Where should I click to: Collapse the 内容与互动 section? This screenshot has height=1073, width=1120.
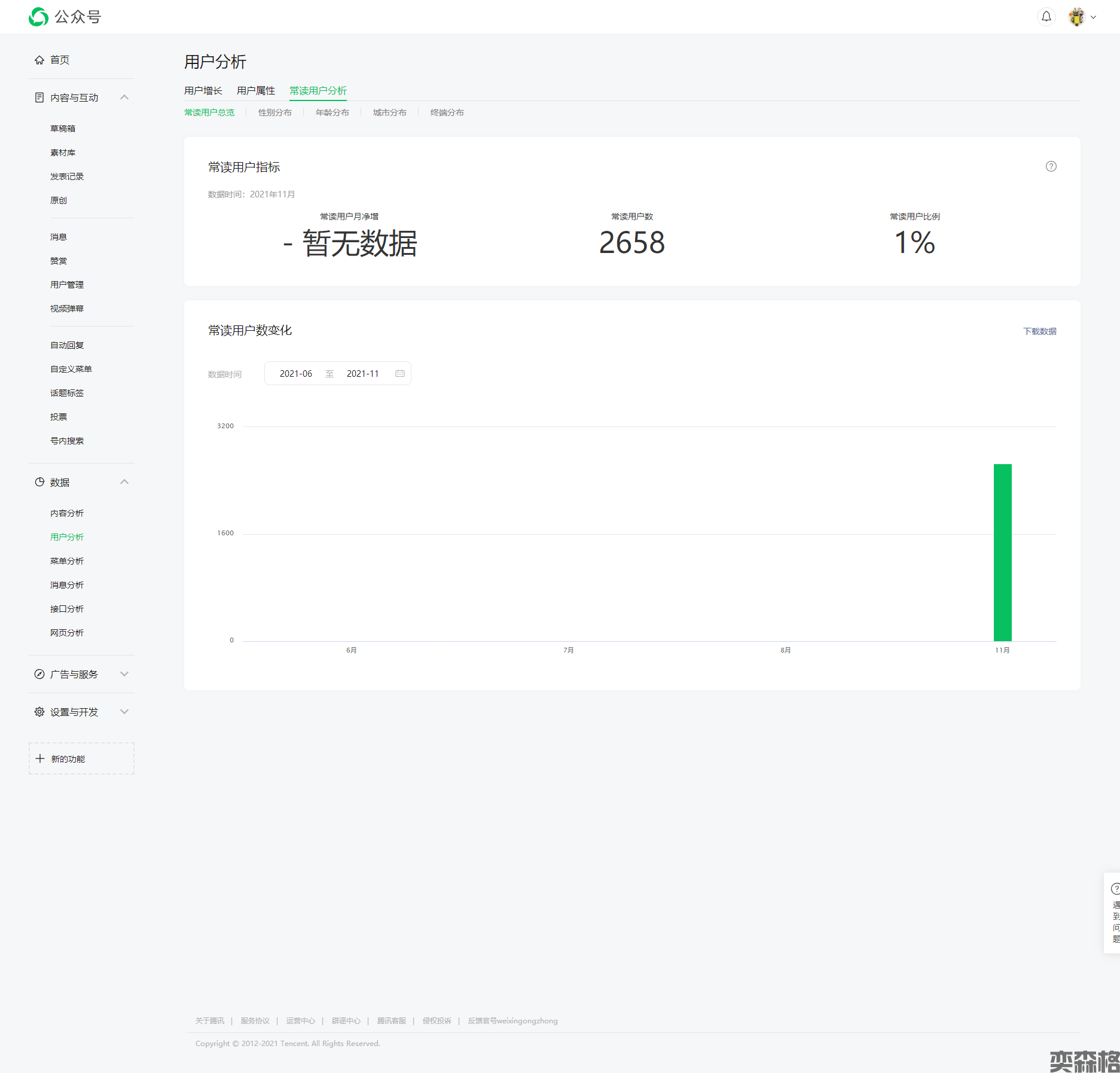point(124,97)
